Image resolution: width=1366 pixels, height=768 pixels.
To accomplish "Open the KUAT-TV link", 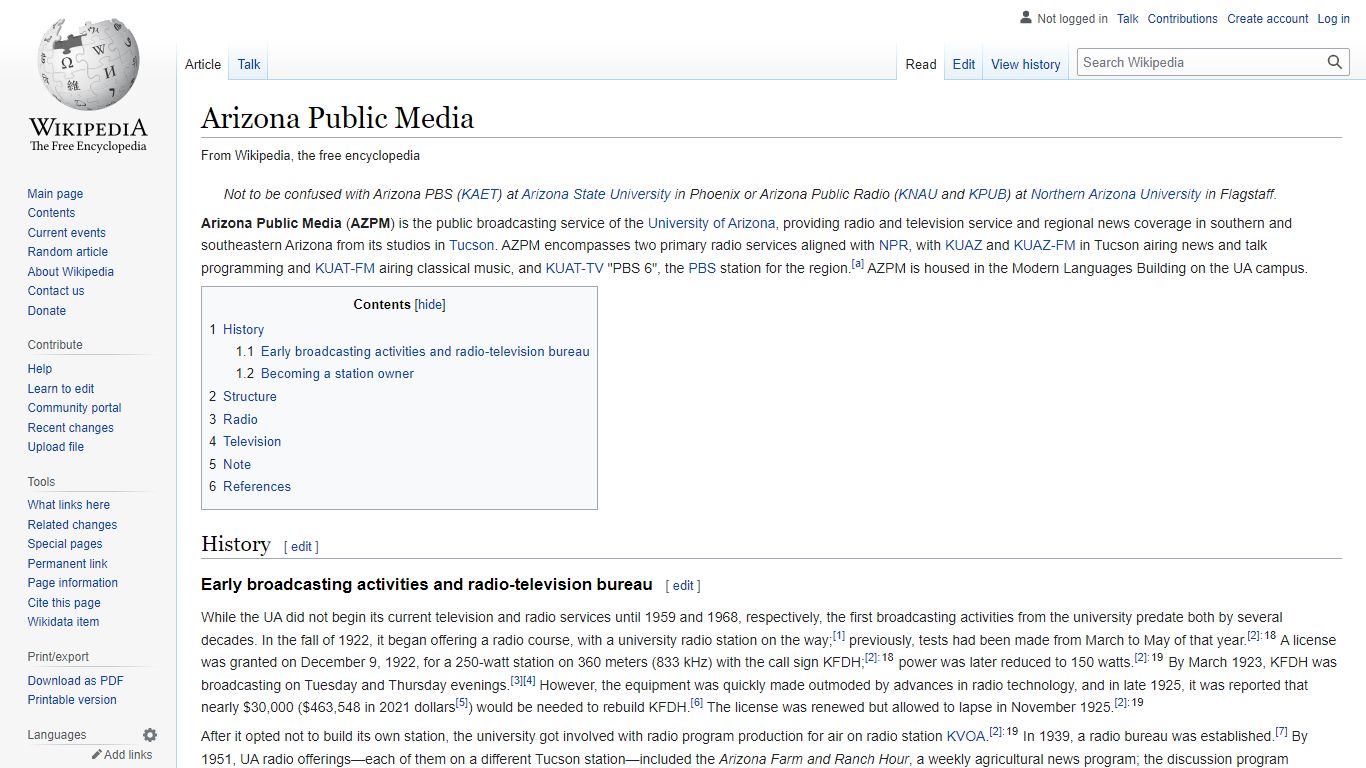I will pyautogui.click(x=574, y=268).
